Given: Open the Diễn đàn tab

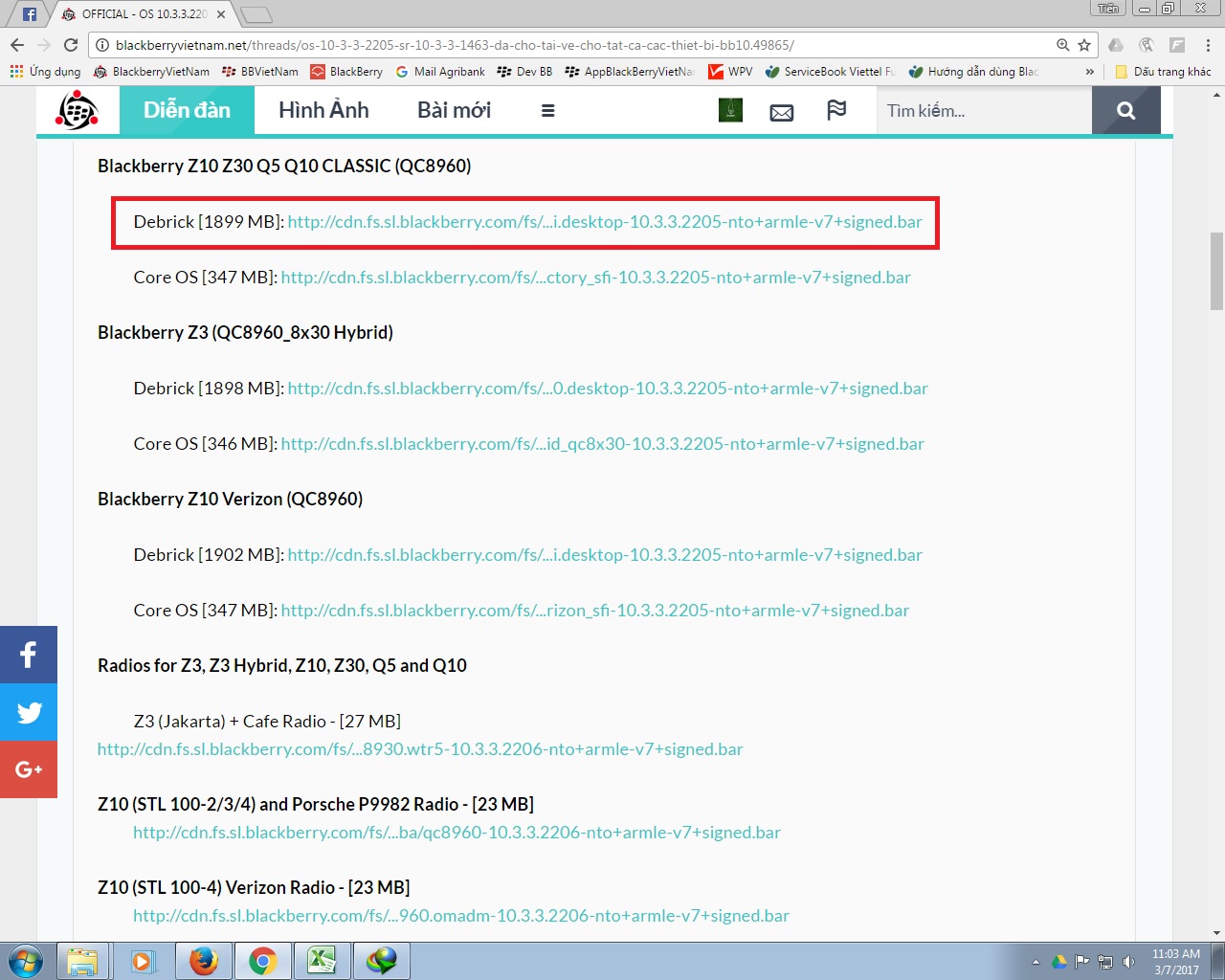Looking at the screenshot, I should pos(187,111).
